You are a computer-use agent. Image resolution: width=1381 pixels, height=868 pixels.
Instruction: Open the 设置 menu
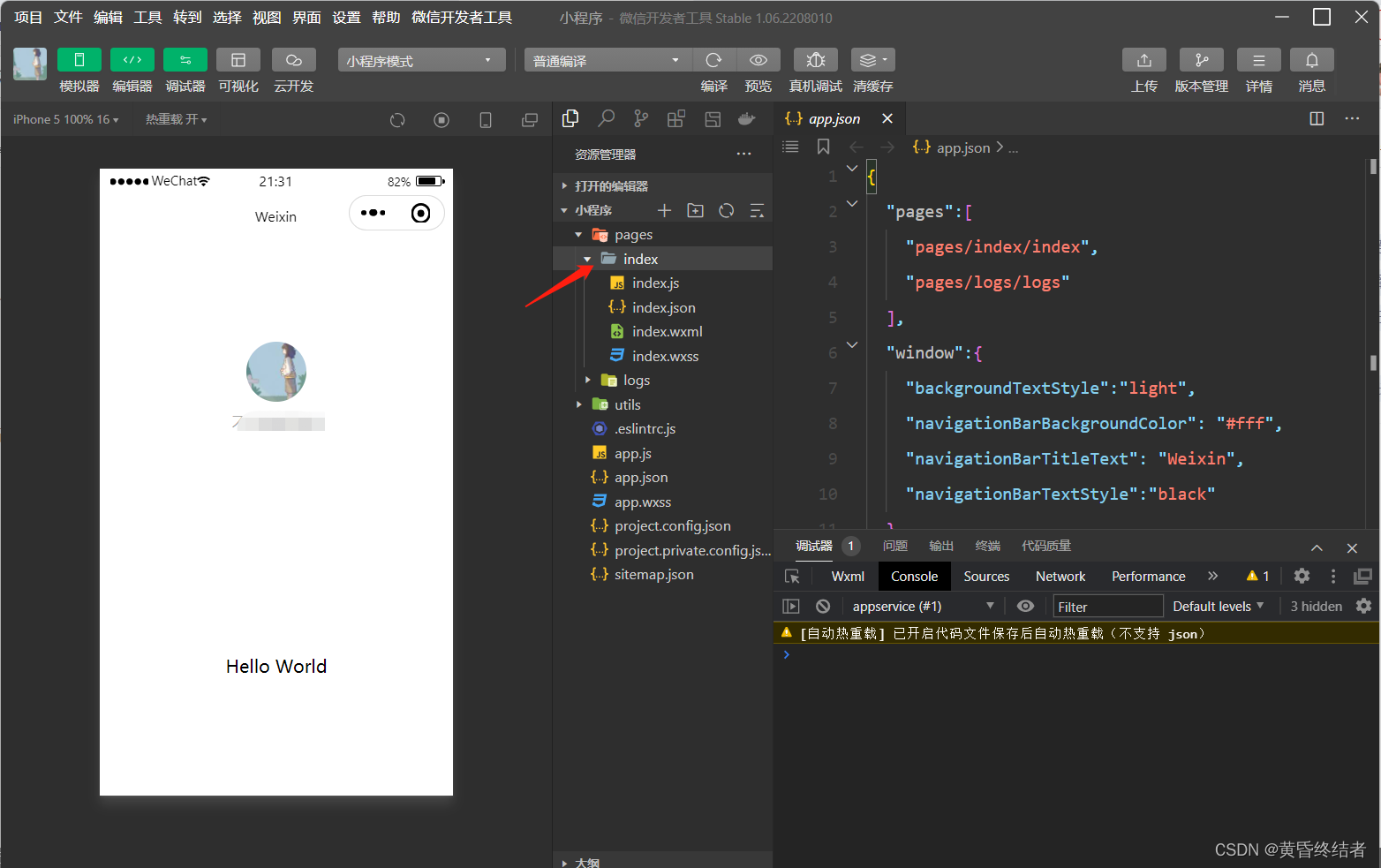click(x=346, y=18)
